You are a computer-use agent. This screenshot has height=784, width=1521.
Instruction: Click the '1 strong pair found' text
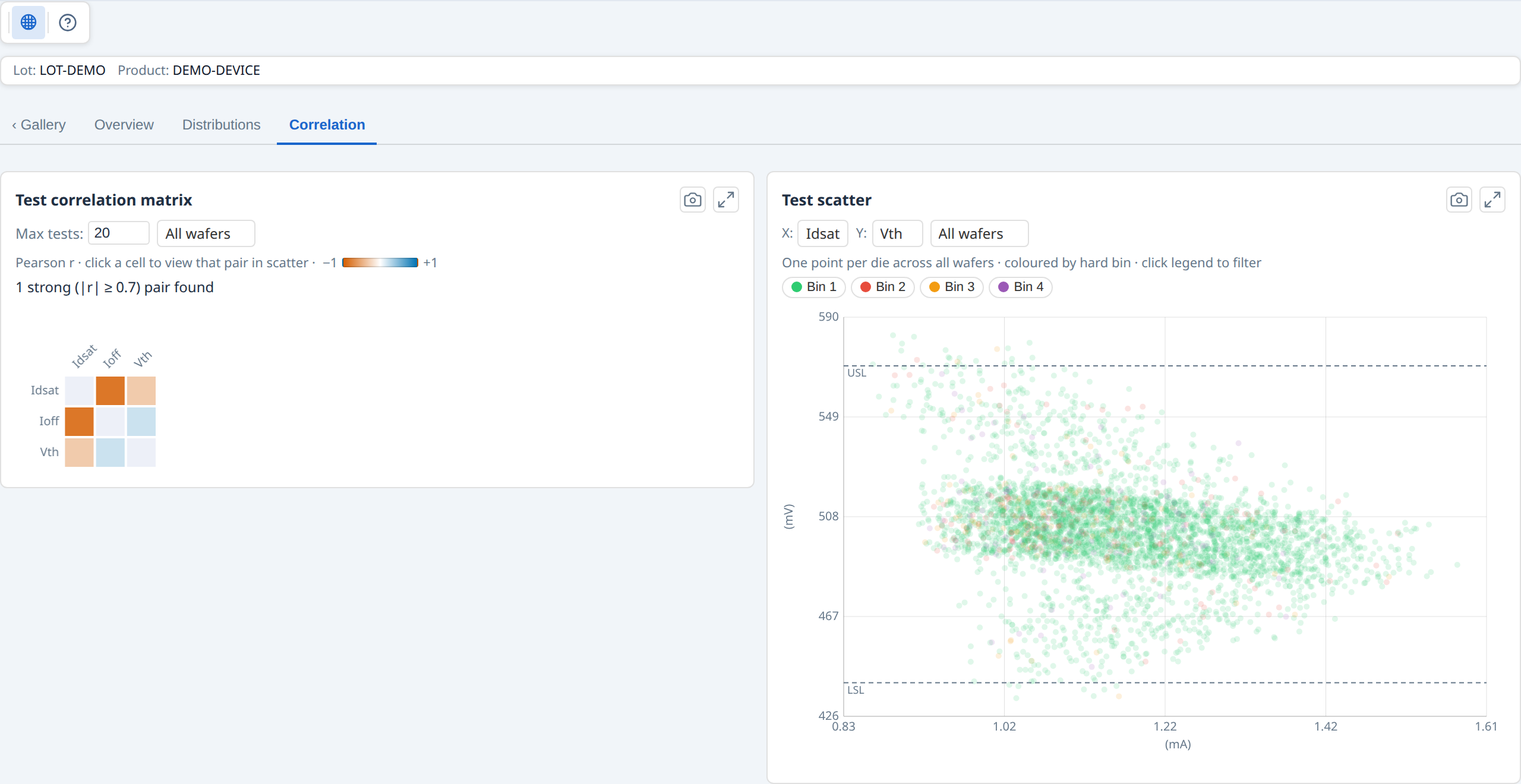point(115,287)
